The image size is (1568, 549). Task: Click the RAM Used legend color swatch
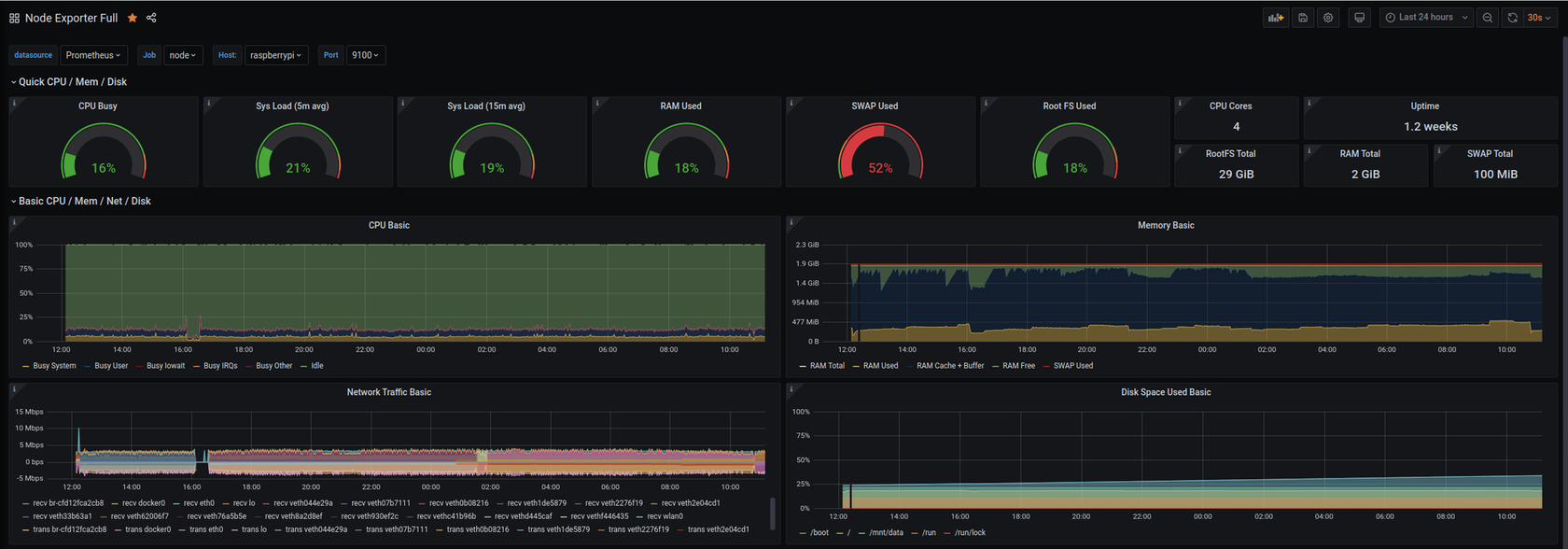coord(856,366)
